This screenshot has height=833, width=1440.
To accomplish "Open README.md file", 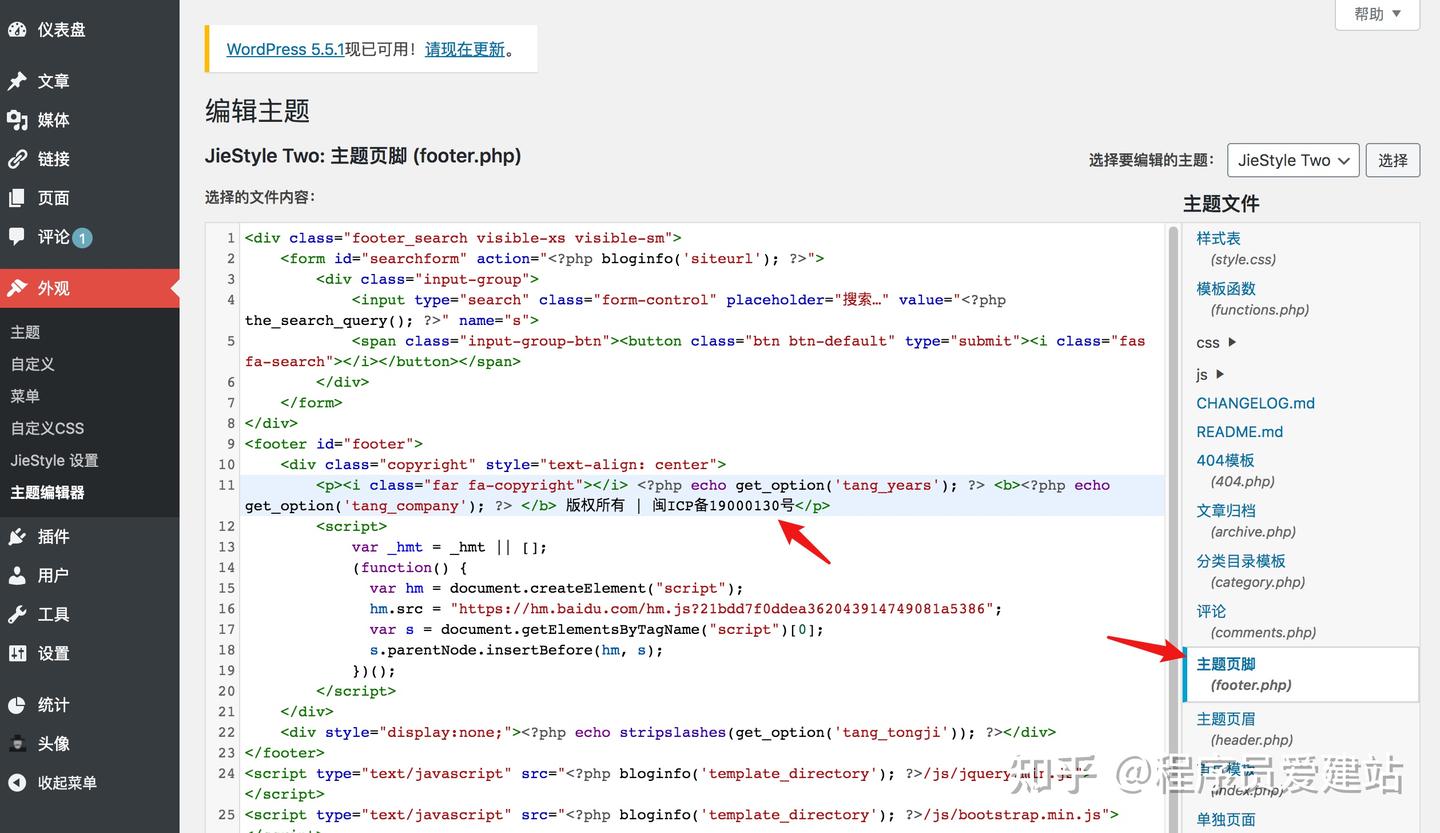I will [x=1240, y=432].
